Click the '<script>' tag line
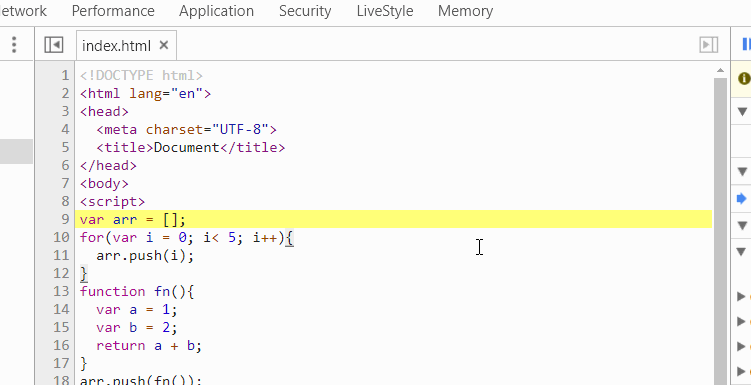Image resolution: width=751 pixels, height=385 pixels. tap(112, 202)
